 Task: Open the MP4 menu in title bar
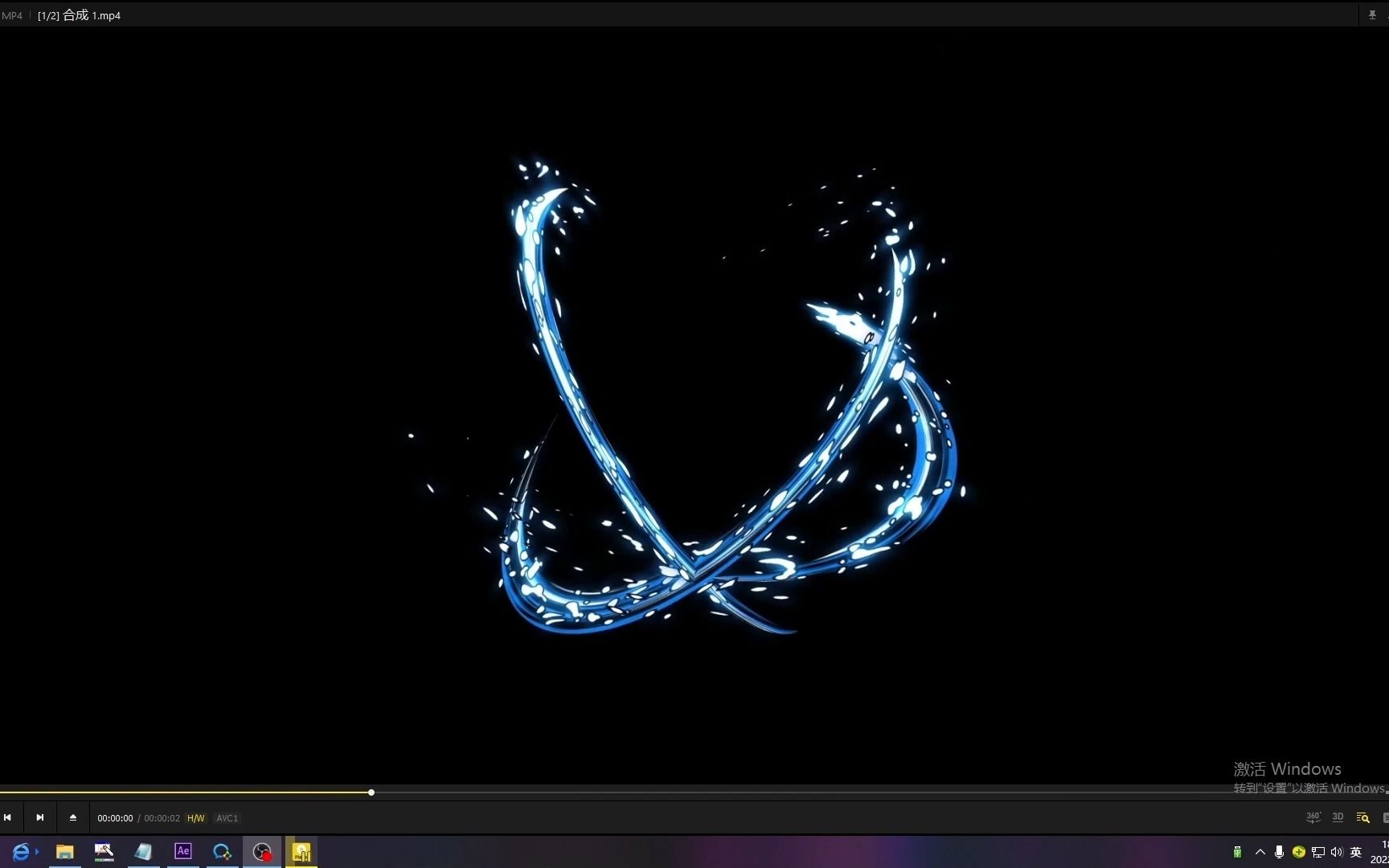coord(12,15)
